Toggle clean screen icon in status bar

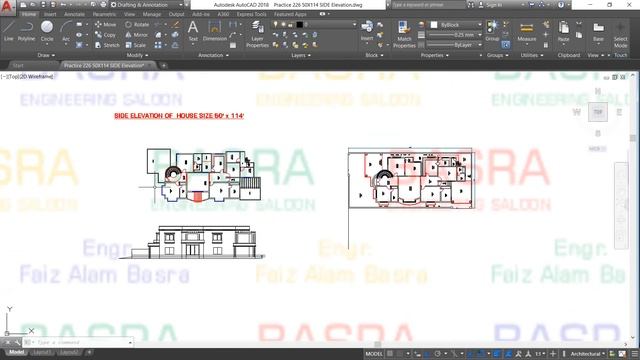click(x=622, y=354)
